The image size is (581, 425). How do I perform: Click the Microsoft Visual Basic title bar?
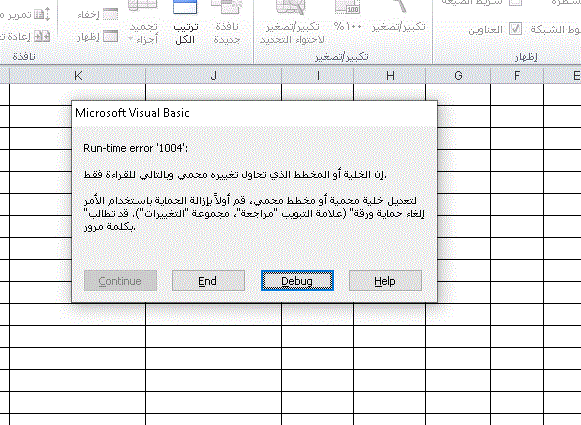tap(254, 113)
